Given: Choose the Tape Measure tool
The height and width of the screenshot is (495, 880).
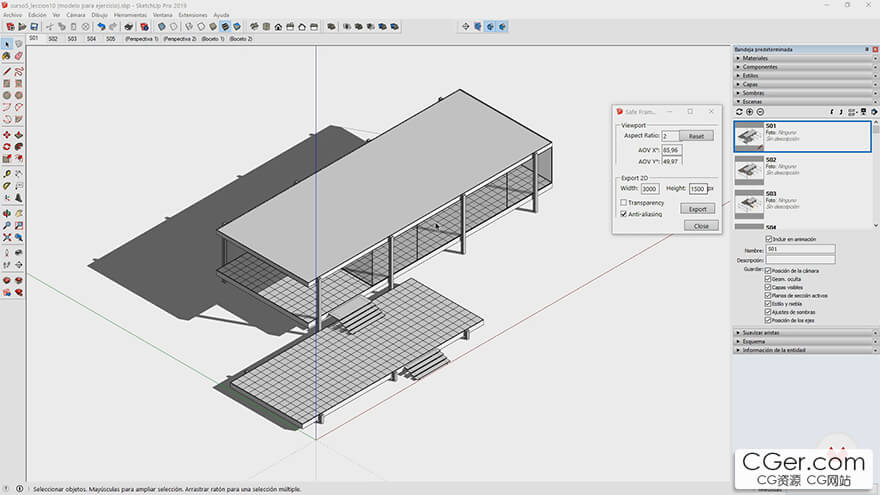Looking at the screenshot, I should 7,174.
